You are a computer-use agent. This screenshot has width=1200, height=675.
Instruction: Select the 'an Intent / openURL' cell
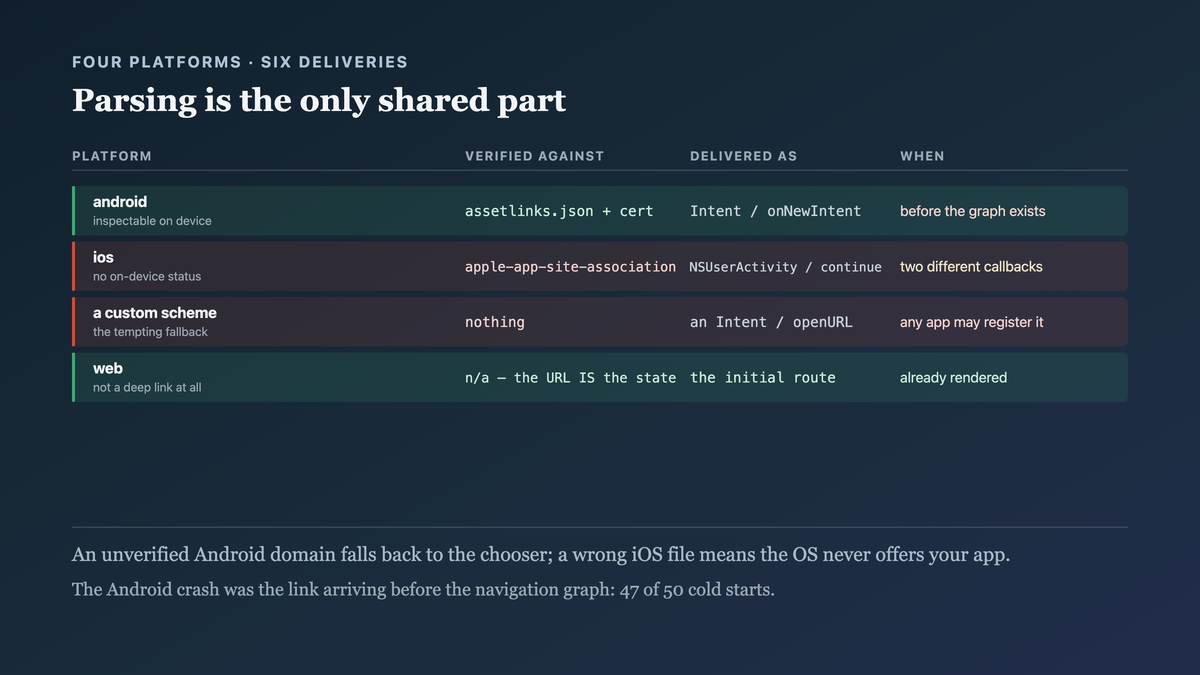click(771, 322)
